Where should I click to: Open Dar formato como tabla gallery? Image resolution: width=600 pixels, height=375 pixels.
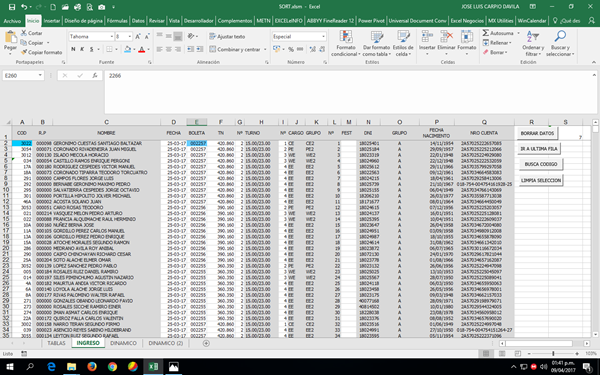pos(377,44)
